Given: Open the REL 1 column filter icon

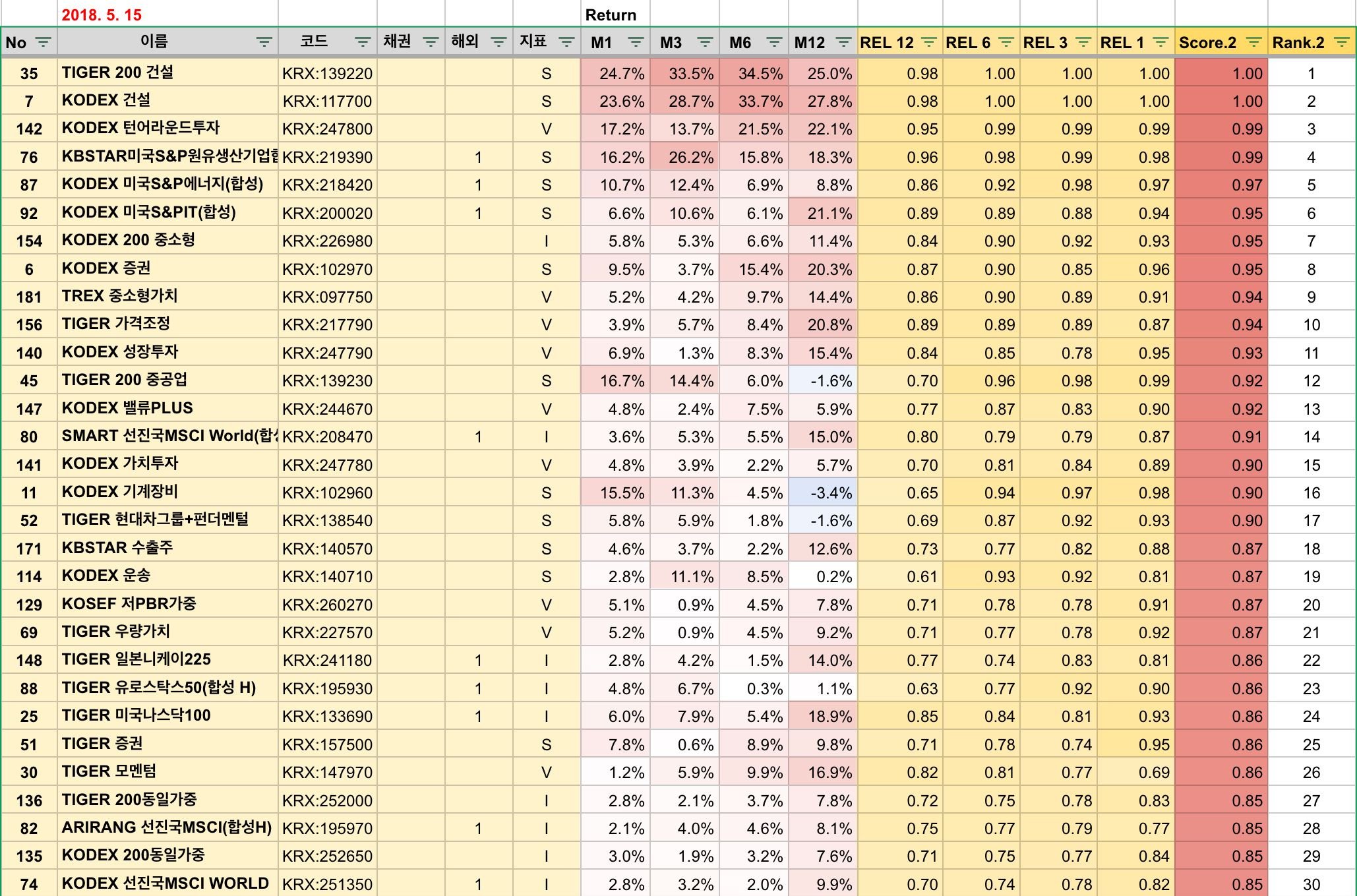Looking at the screenshot, I should click(1161, 42).
